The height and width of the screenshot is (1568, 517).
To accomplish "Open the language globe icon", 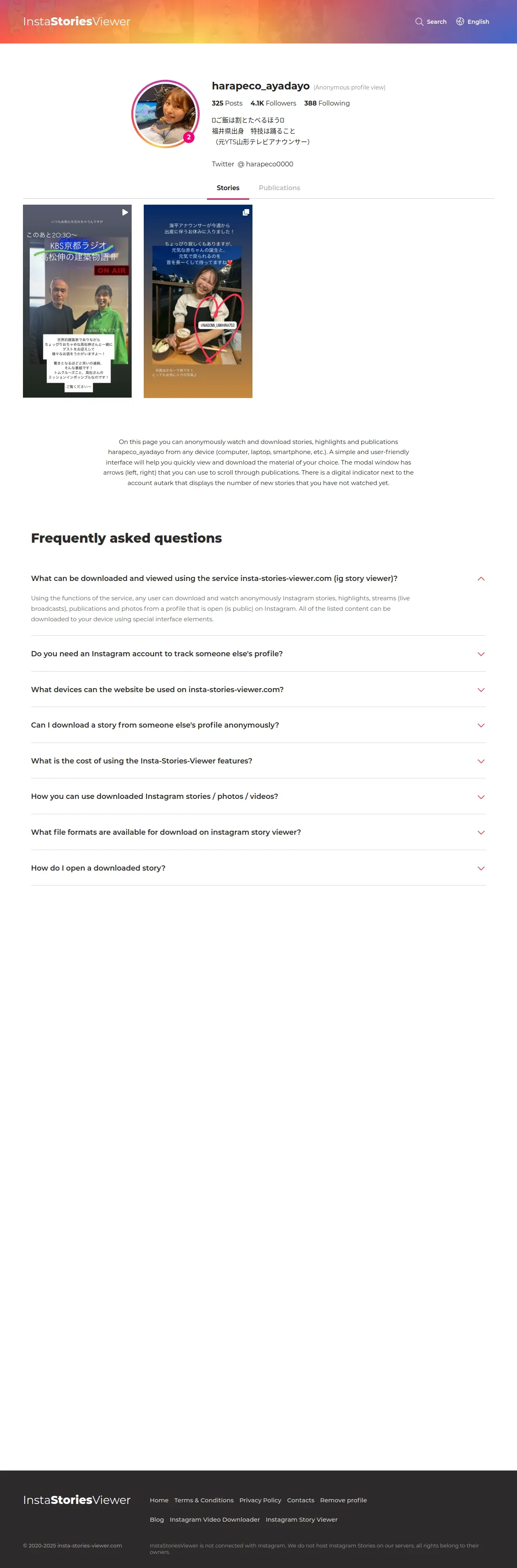I will tap(461, 22).
